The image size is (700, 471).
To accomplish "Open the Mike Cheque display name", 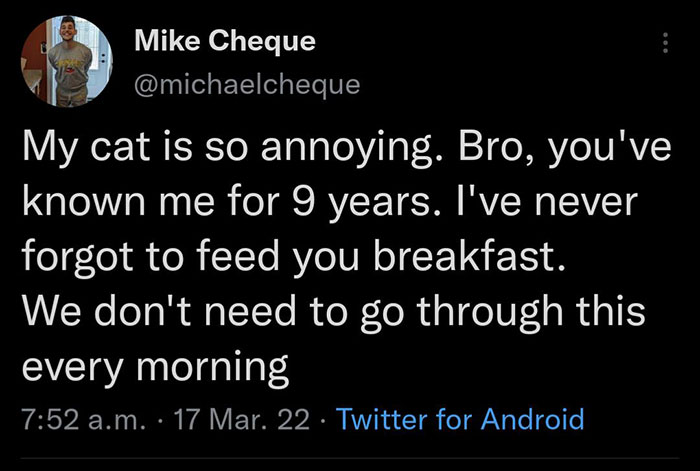I will (223, 41).
